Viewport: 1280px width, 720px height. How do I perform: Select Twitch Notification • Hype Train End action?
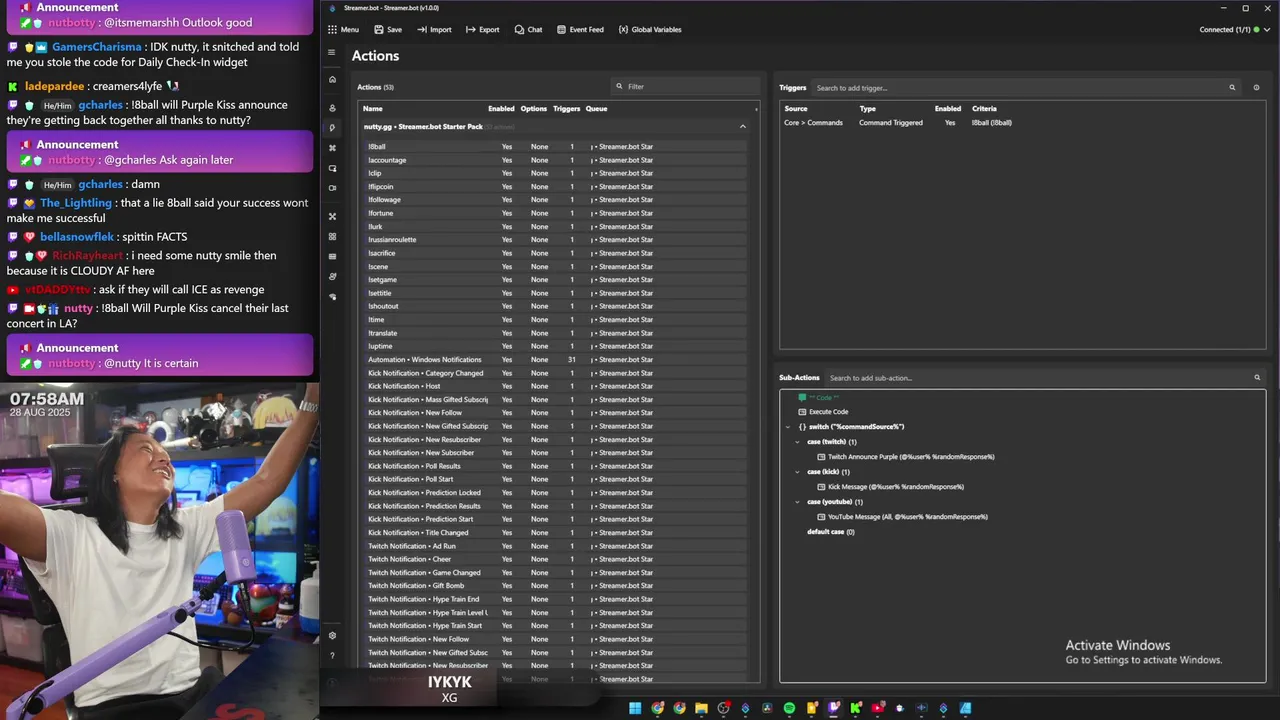[554, 599]
